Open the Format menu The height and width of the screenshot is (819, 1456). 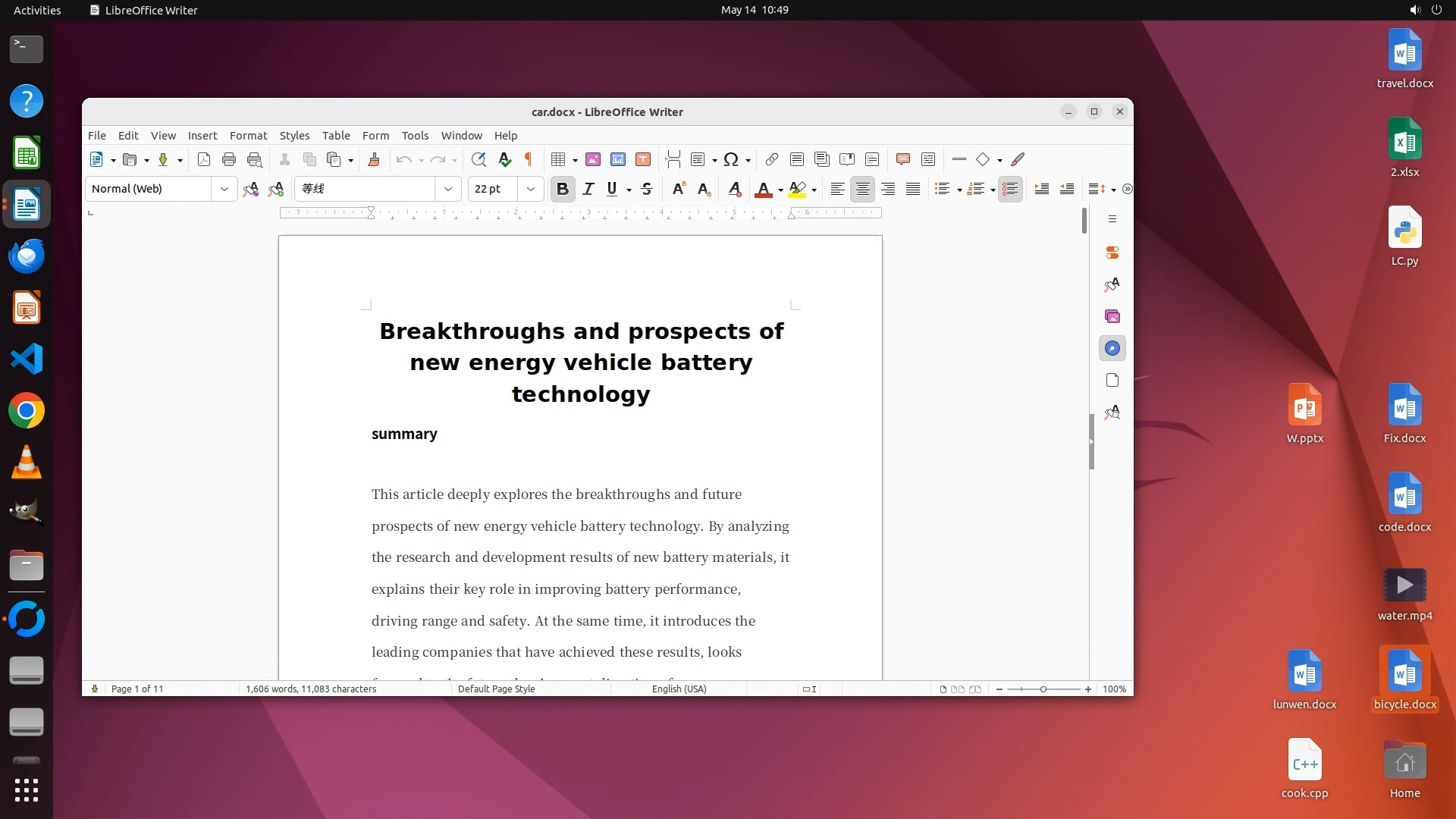[248, 136]
